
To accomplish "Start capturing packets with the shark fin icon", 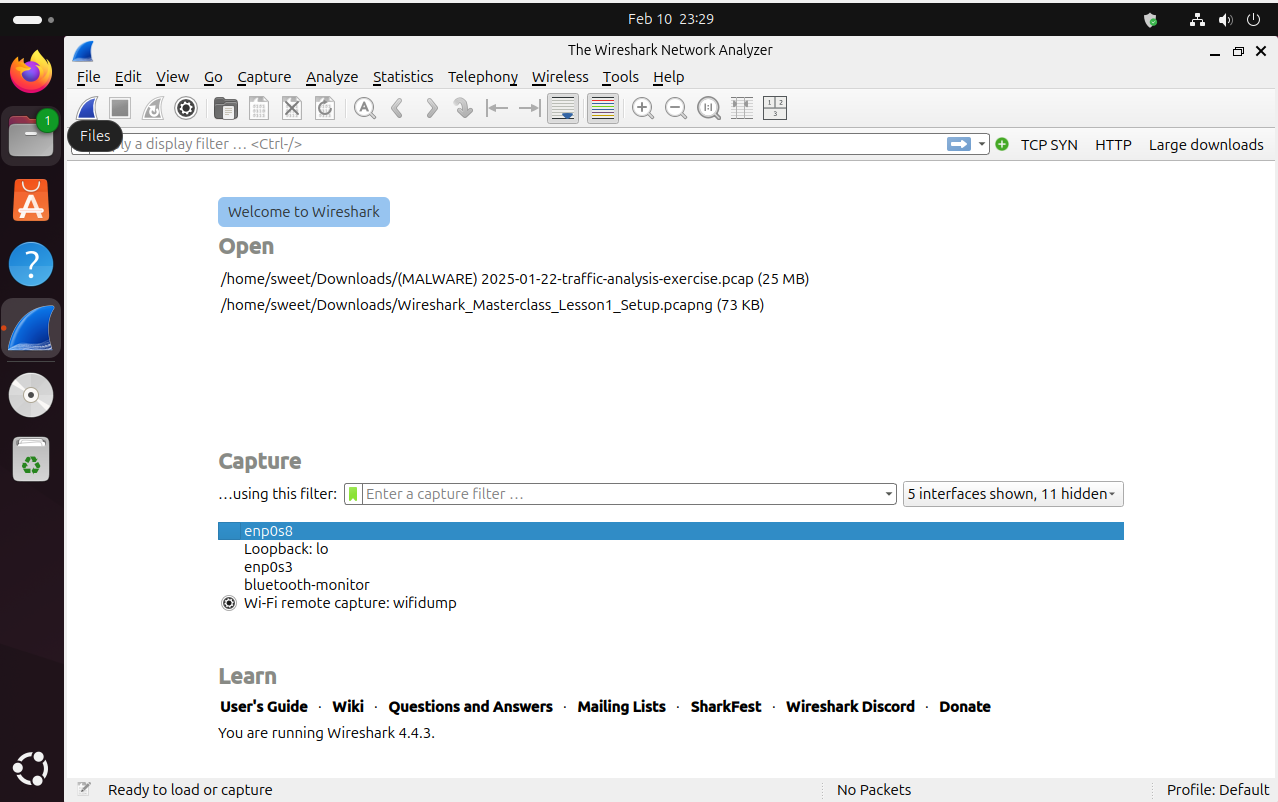I will tap(87, 108).
